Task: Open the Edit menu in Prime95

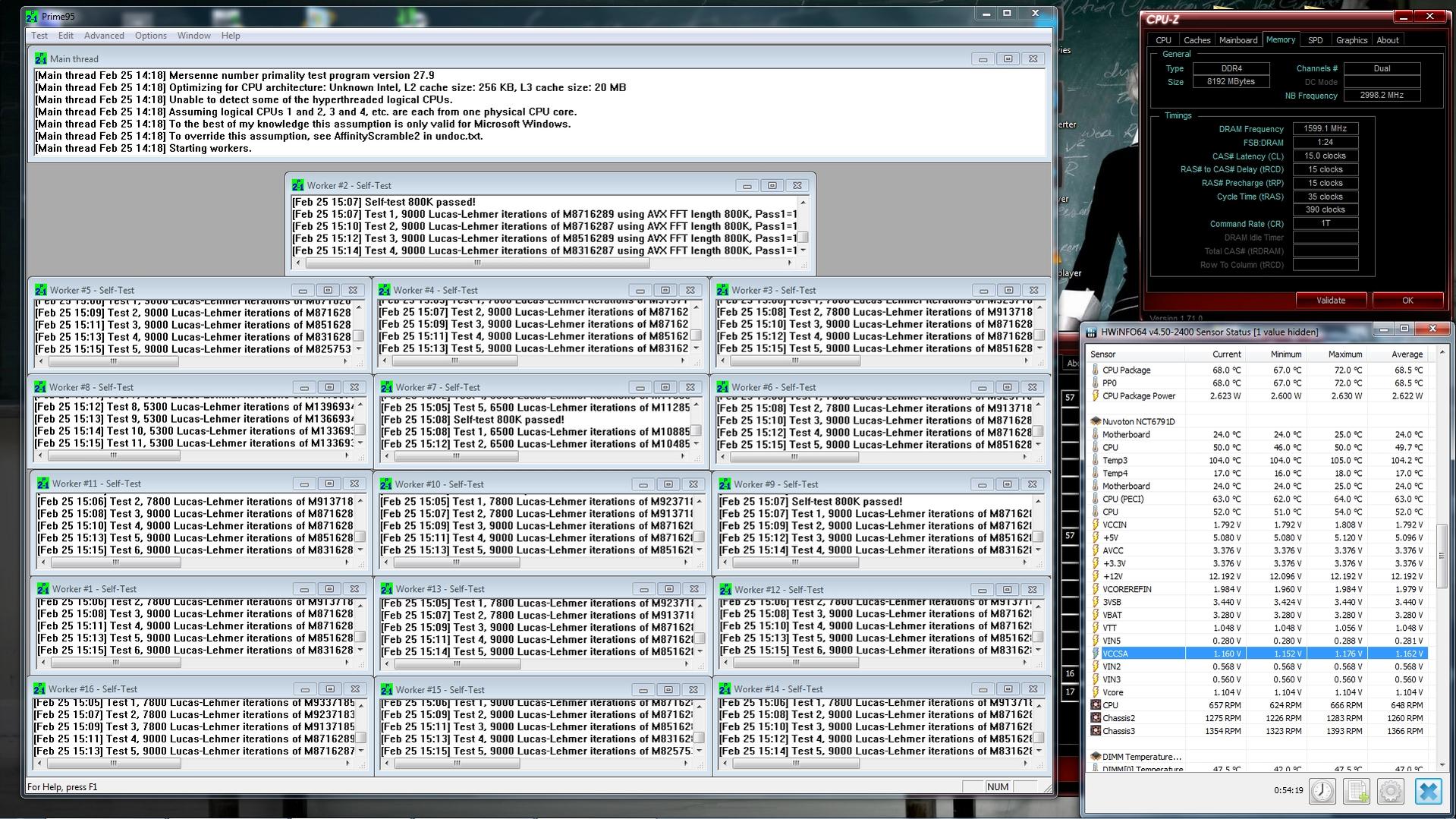Action: (66, 36)
